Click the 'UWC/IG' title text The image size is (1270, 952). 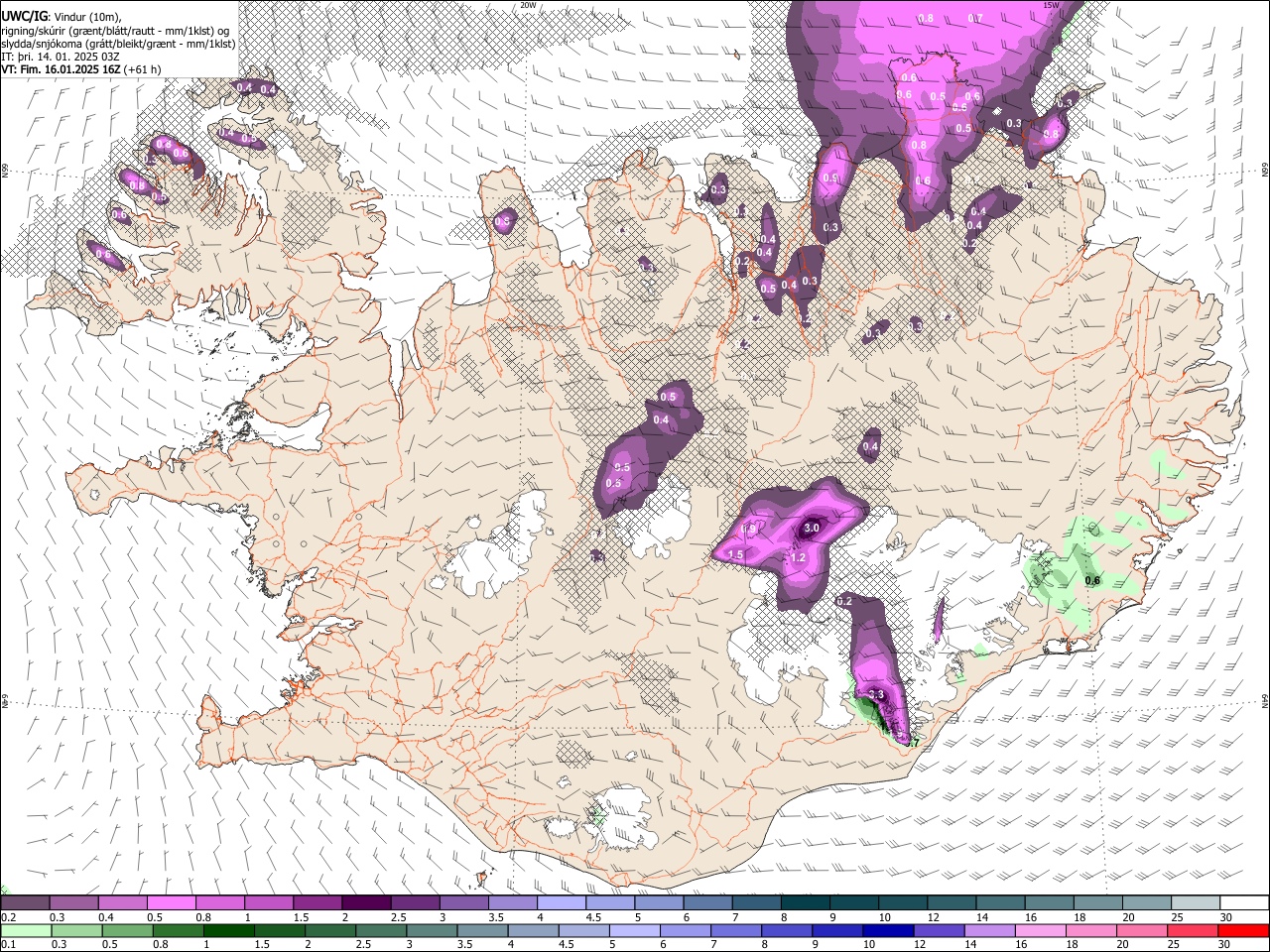click(x=23, y=17)
